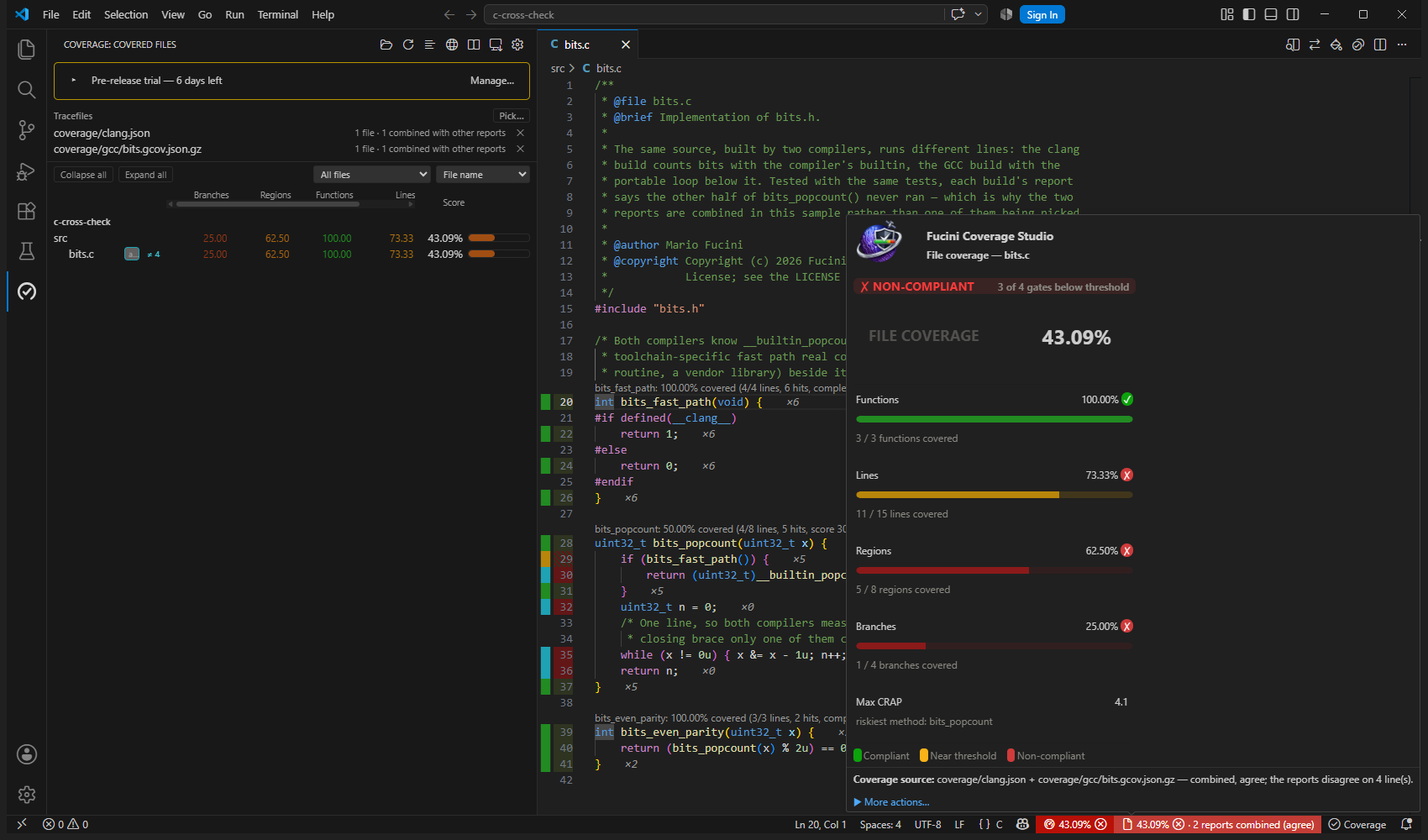Expand More actions in coverage popup
Image resolution: width=1428 pixels, height=840 pixels.
(891, 802)
